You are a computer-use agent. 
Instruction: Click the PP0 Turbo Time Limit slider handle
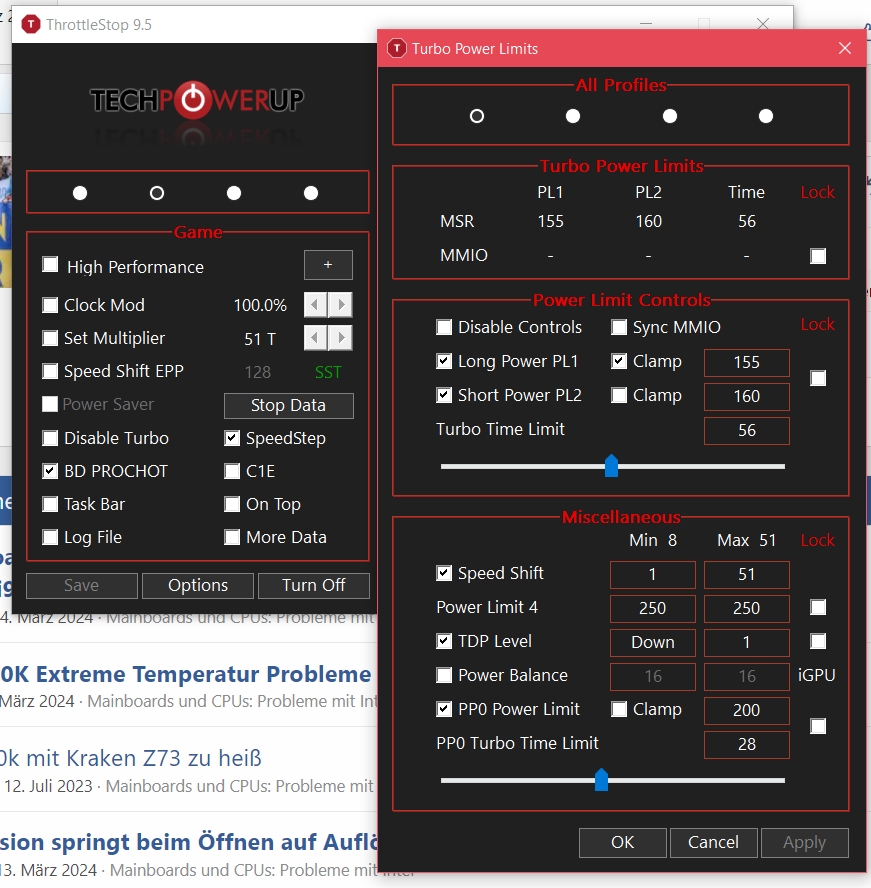tap(601, 780)
